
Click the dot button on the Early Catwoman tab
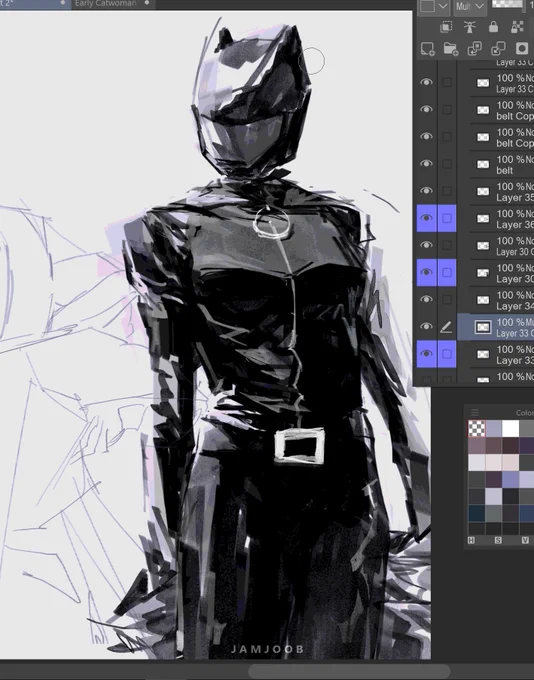pos(147,3)
